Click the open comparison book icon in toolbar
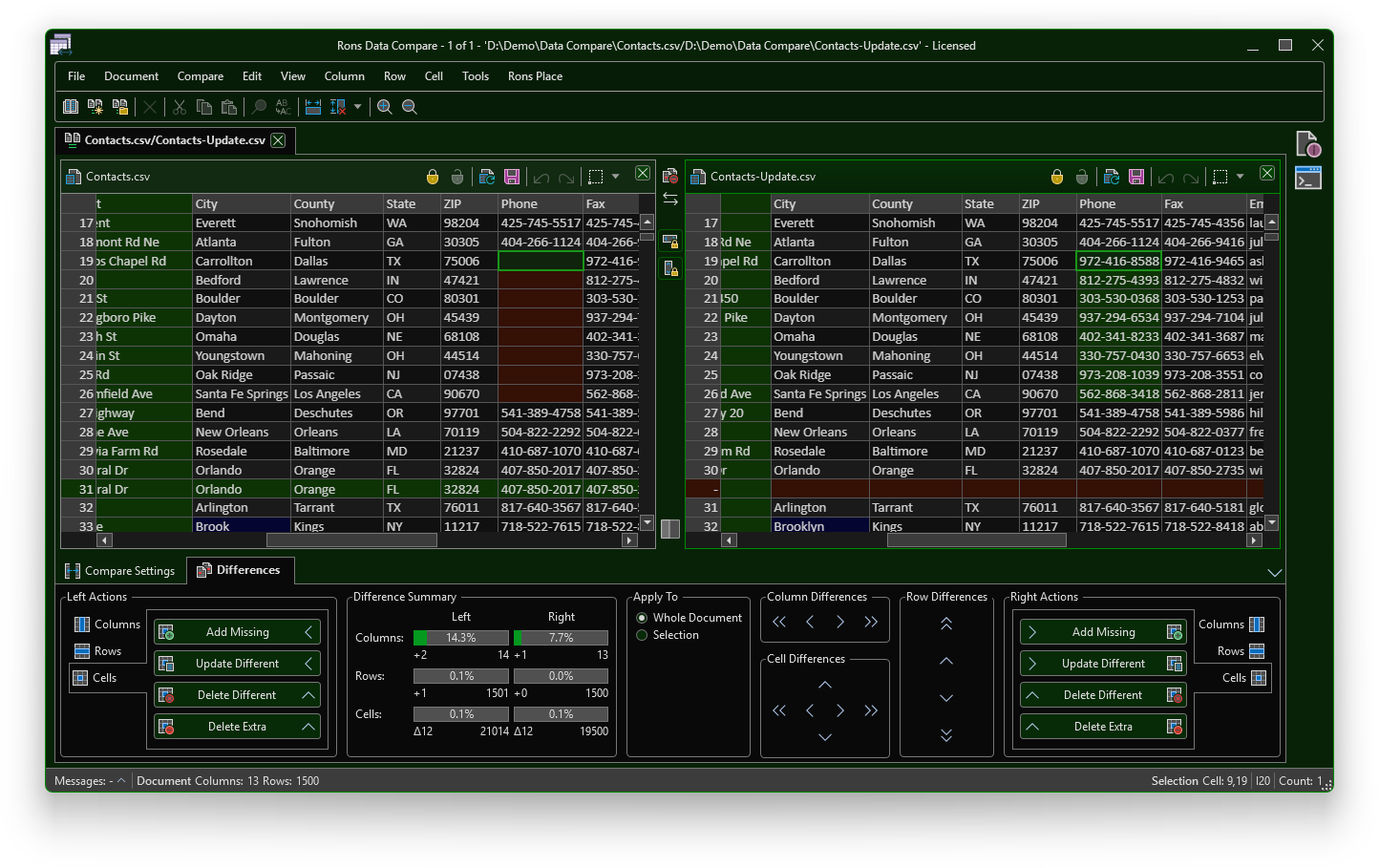The height and width of the screenshot is (868, 1379). tap(71, 107)
